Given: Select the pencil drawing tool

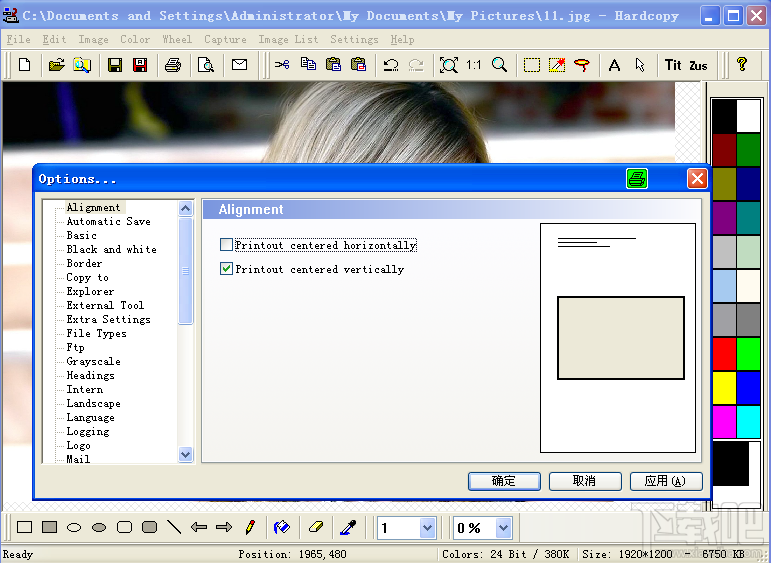Looking at the screenshot, I should (250, 527).
